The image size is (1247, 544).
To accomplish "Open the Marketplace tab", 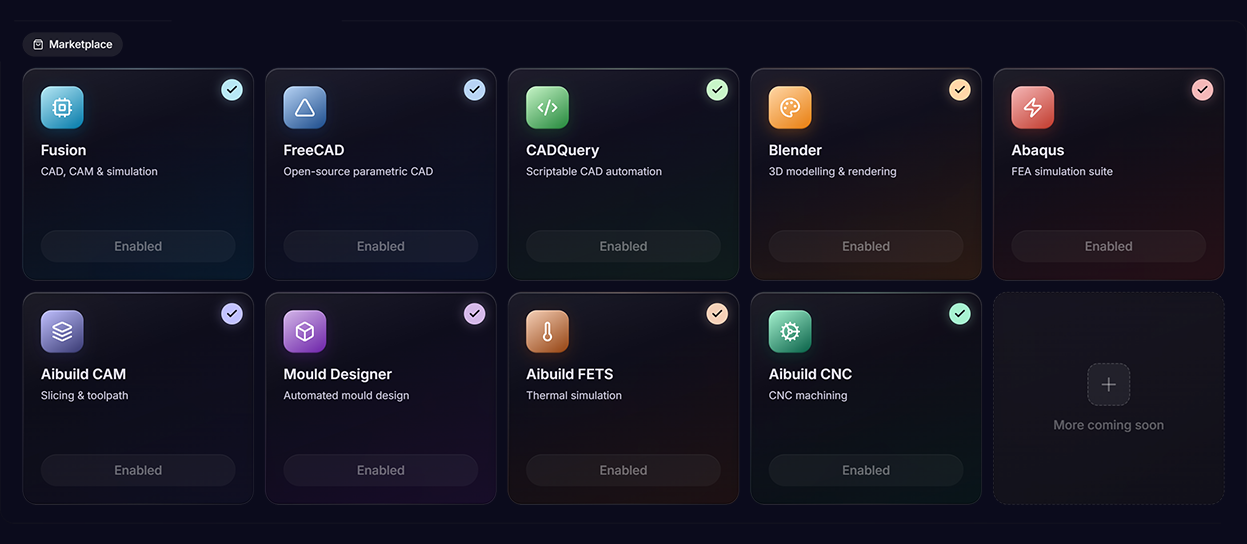I will pyautogui.click(x=72, y=44).
